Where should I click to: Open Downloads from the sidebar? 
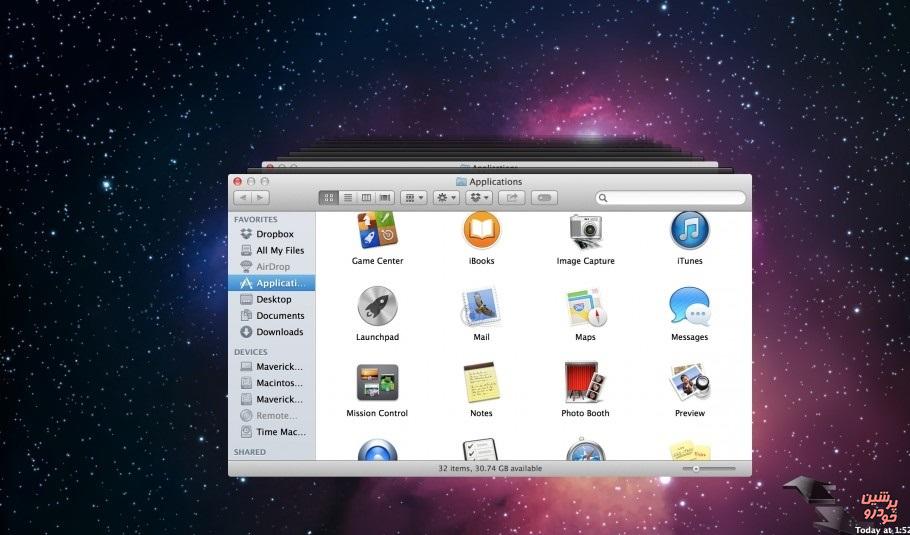[x=279, y=332]
